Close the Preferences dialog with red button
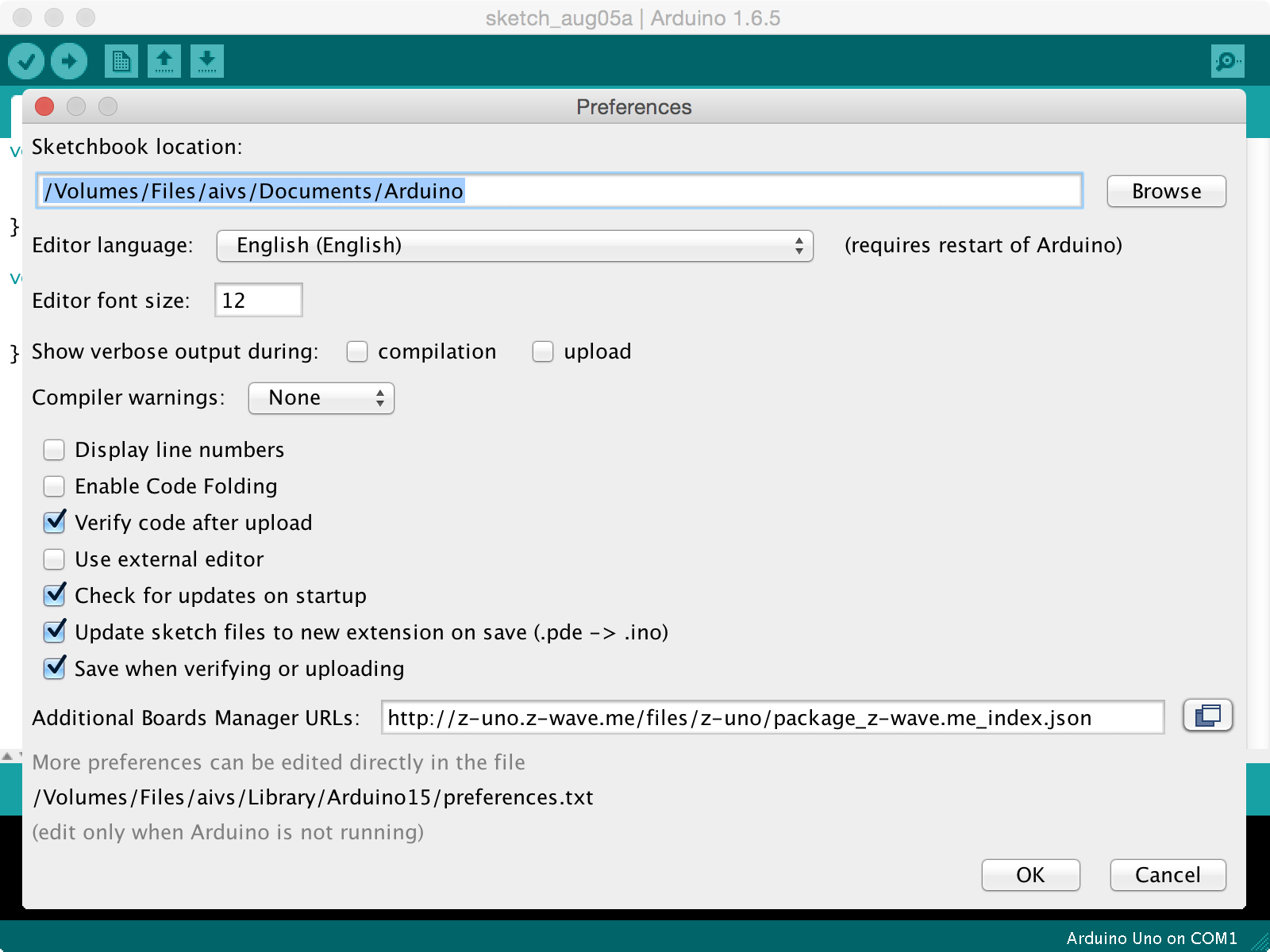 tap(44, 106)
